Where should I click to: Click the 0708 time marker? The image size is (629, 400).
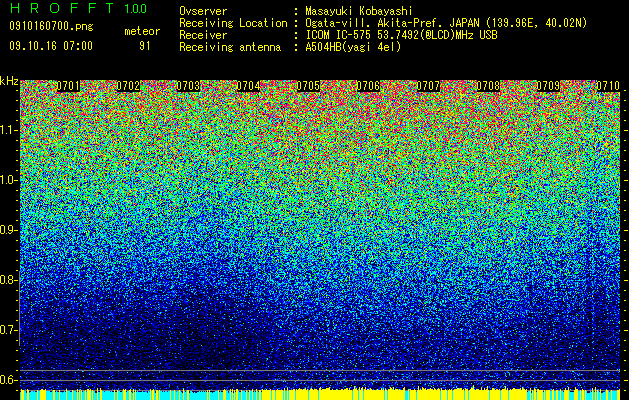(x=488, y=86)
